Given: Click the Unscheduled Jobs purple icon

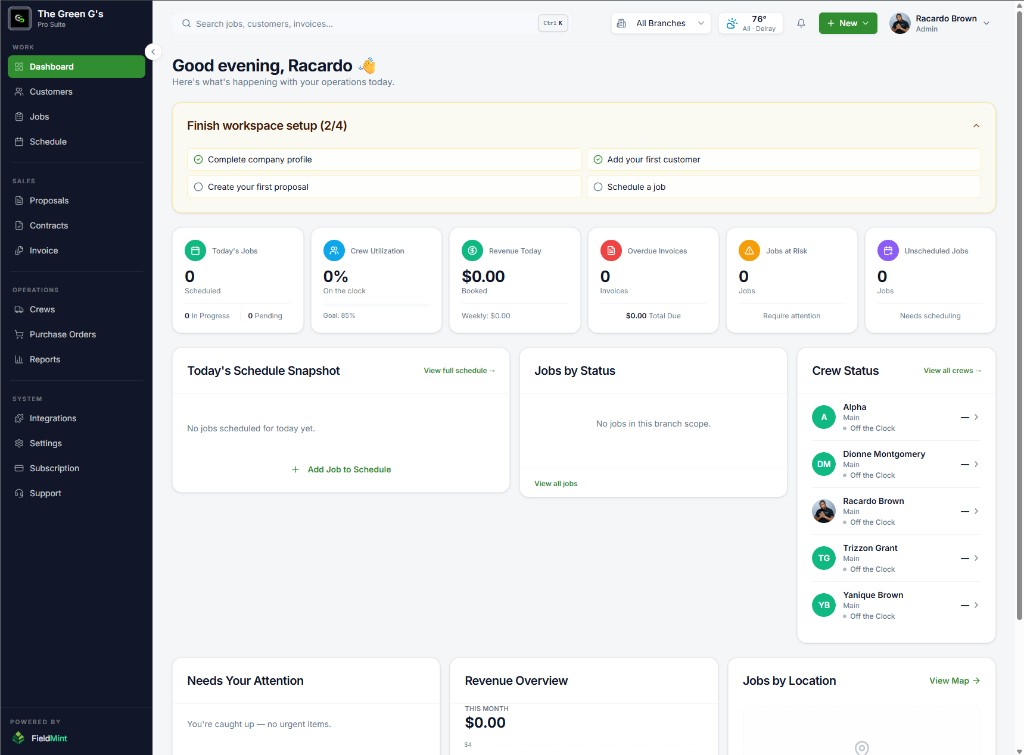Looking at the screenshot, I should tap(888, 251).
